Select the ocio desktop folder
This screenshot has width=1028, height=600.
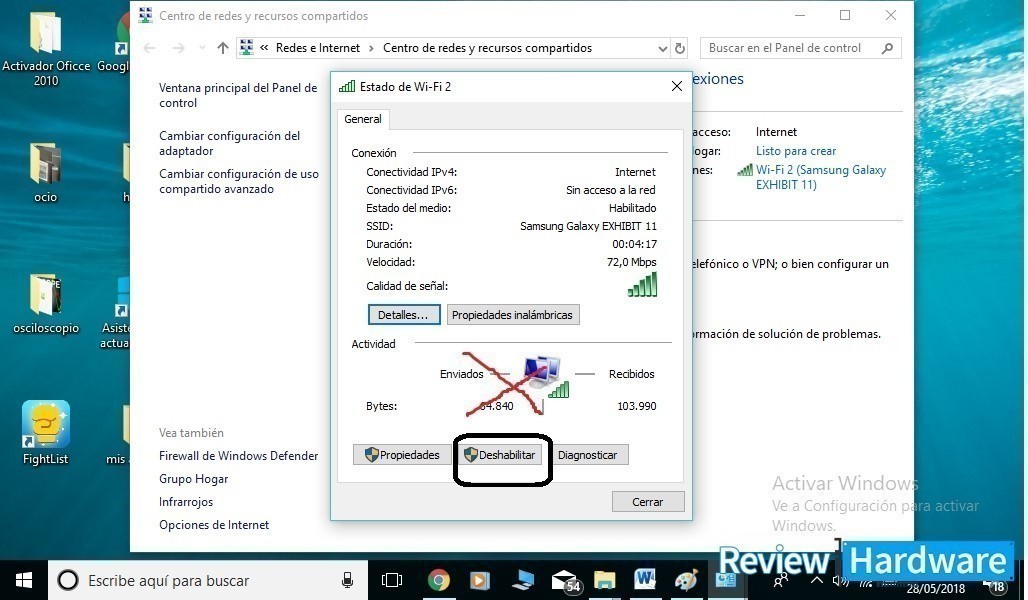click(45, 172)
